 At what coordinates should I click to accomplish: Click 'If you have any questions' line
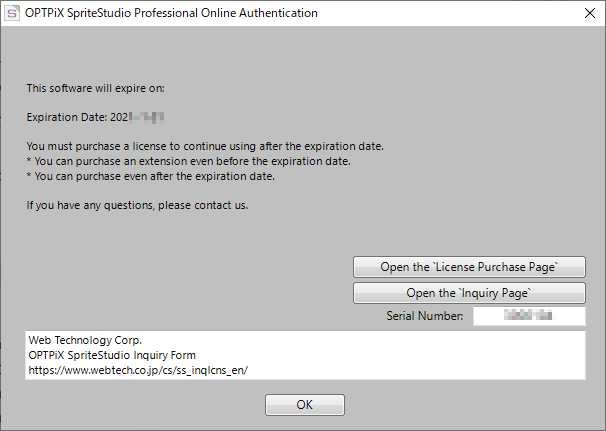(137, 205)
